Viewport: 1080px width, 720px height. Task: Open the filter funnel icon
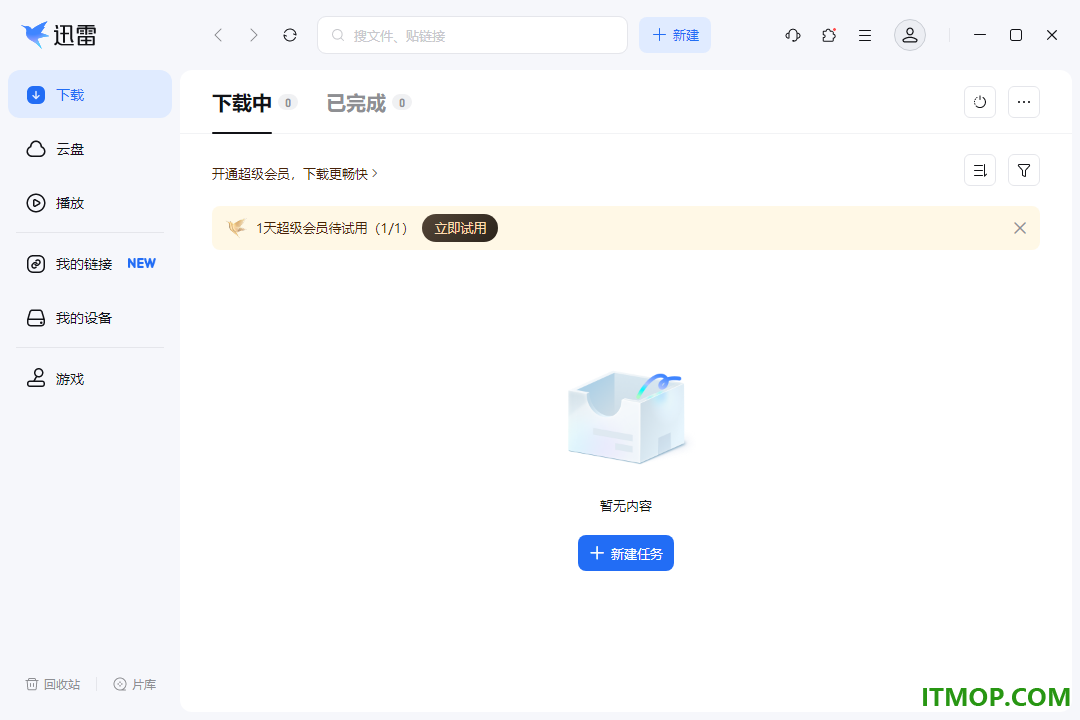[1024, 170]
